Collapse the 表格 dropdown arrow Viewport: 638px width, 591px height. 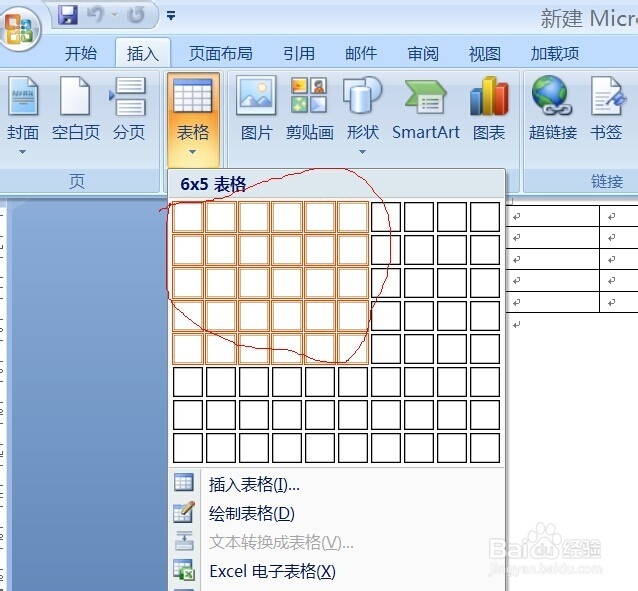click(x=192, y=152)
